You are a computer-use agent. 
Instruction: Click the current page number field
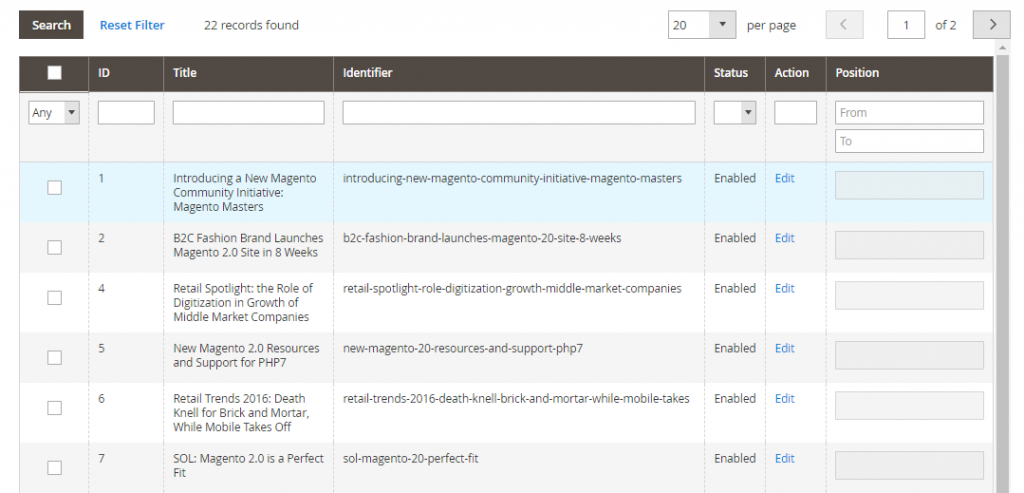[x=906, y=25]
